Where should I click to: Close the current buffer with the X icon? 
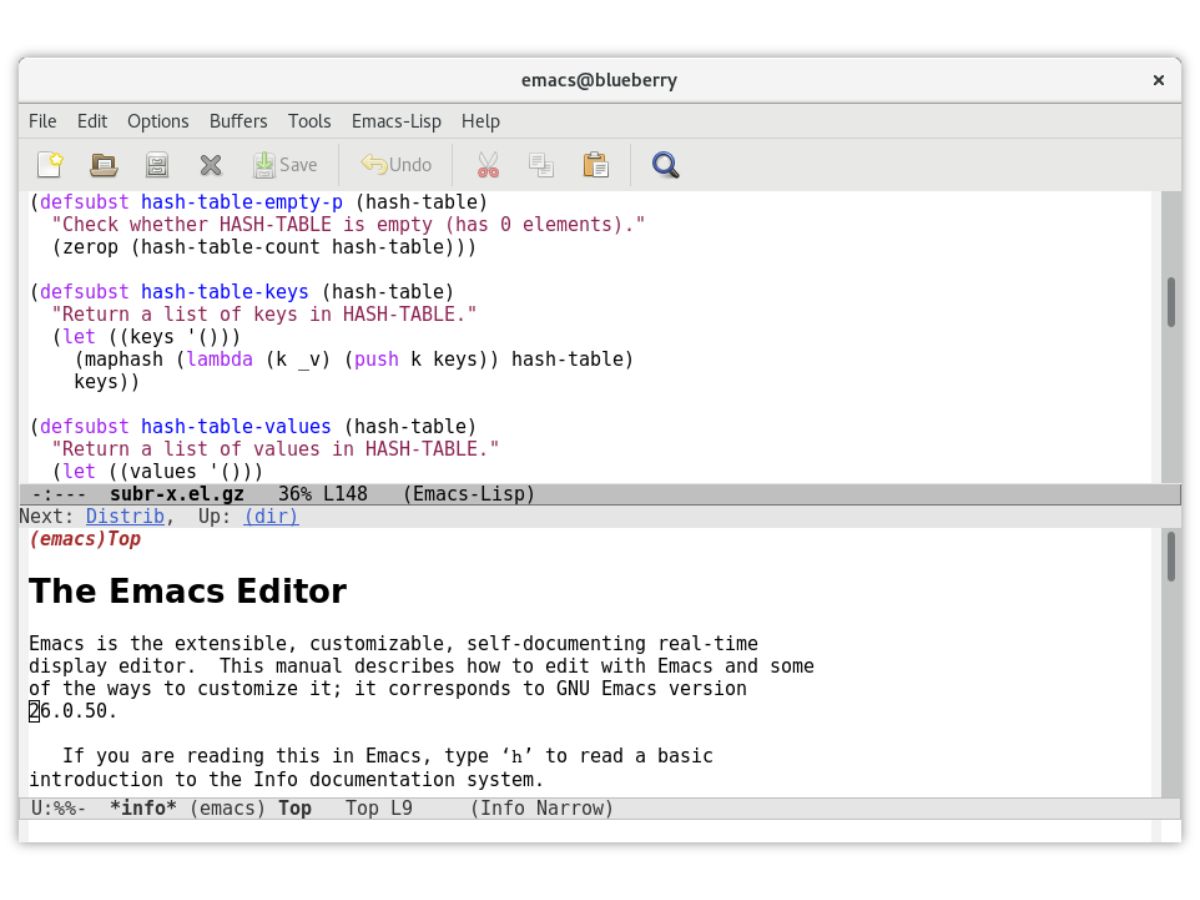tap(210, 164)
